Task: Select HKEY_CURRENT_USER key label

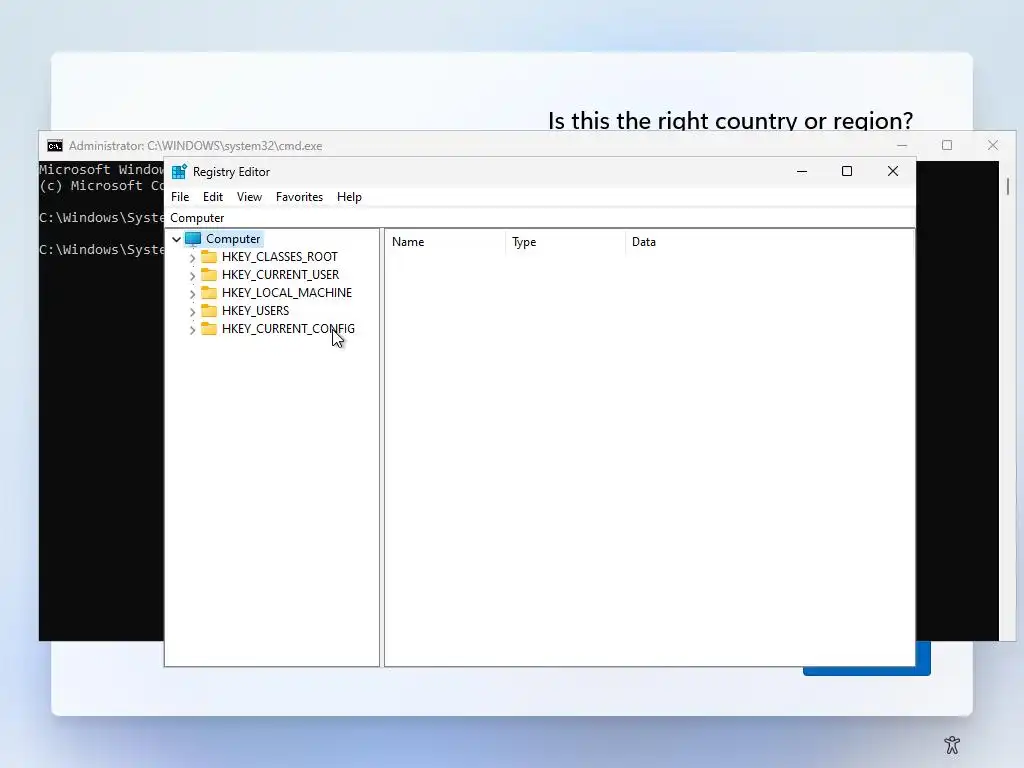Action: coord(280,275)
